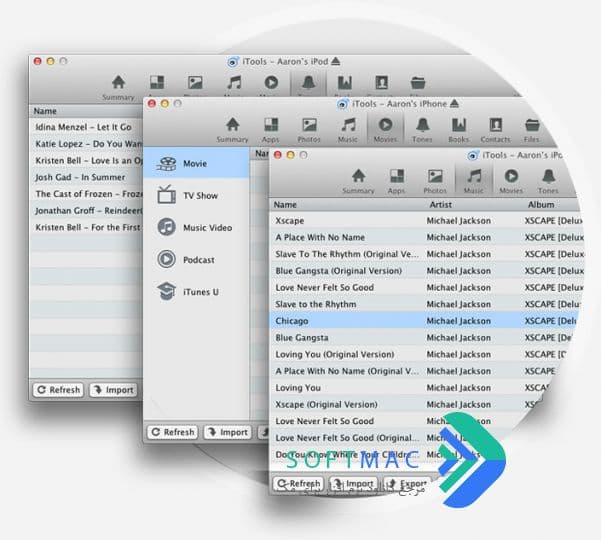Screen dimensions: 601x540
Task: Open Contacts in the iPhone window toolbar
Action: tap(496, 130)
